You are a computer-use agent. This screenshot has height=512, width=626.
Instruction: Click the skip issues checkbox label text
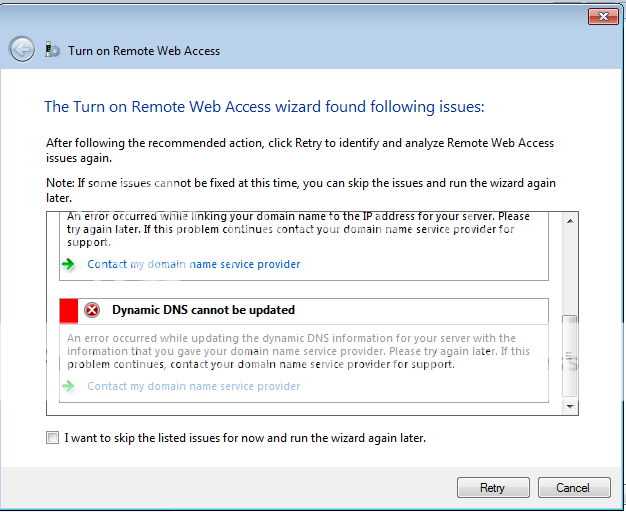[x=245, y=438]
